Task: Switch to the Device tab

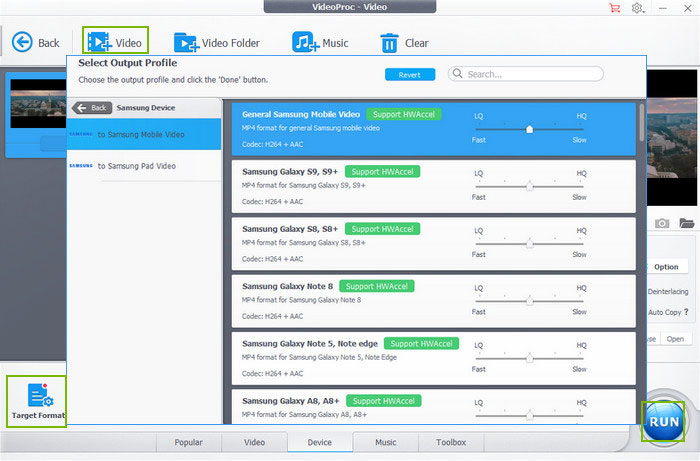Action: point(320,442)
